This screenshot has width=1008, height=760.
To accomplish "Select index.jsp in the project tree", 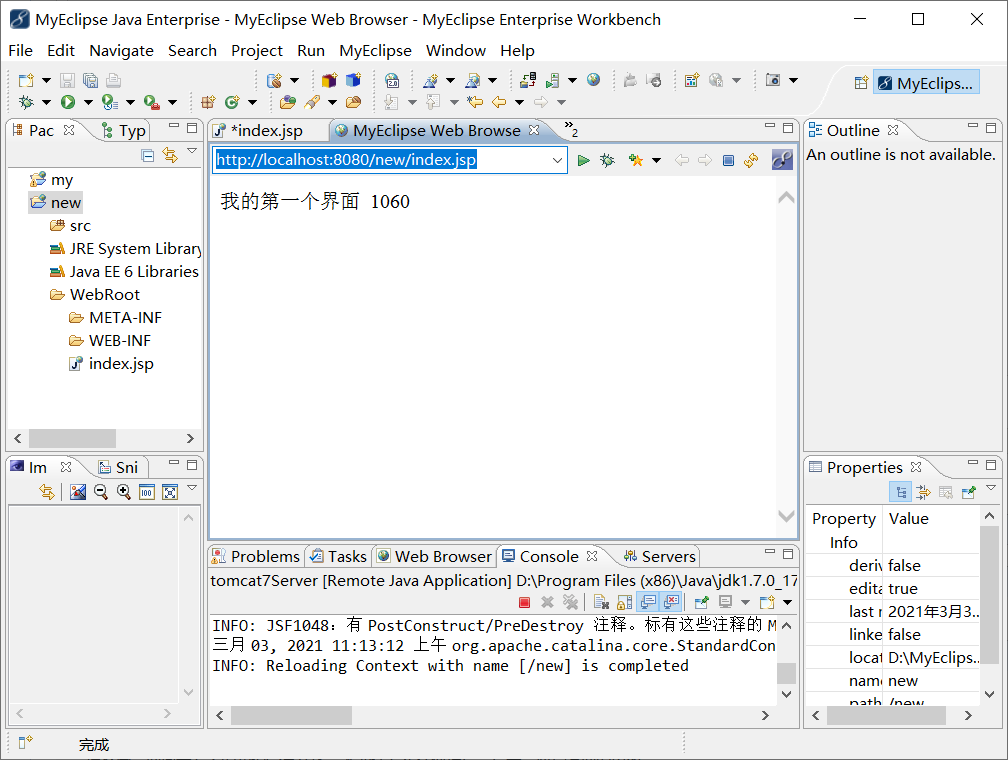I will (111, 364).
